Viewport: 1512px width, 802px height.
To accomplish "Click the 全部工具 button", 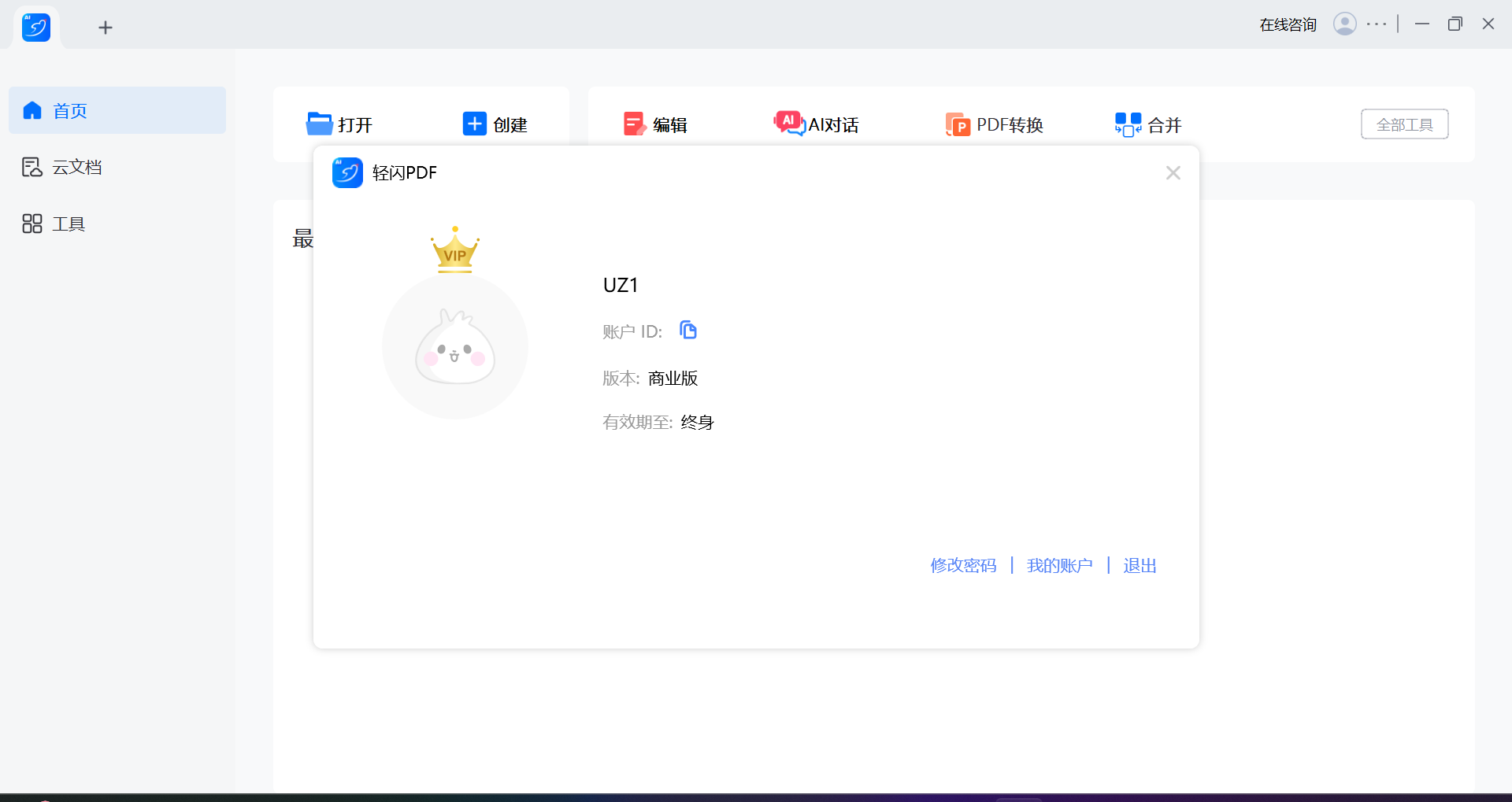I will (x=1404, y=124).
